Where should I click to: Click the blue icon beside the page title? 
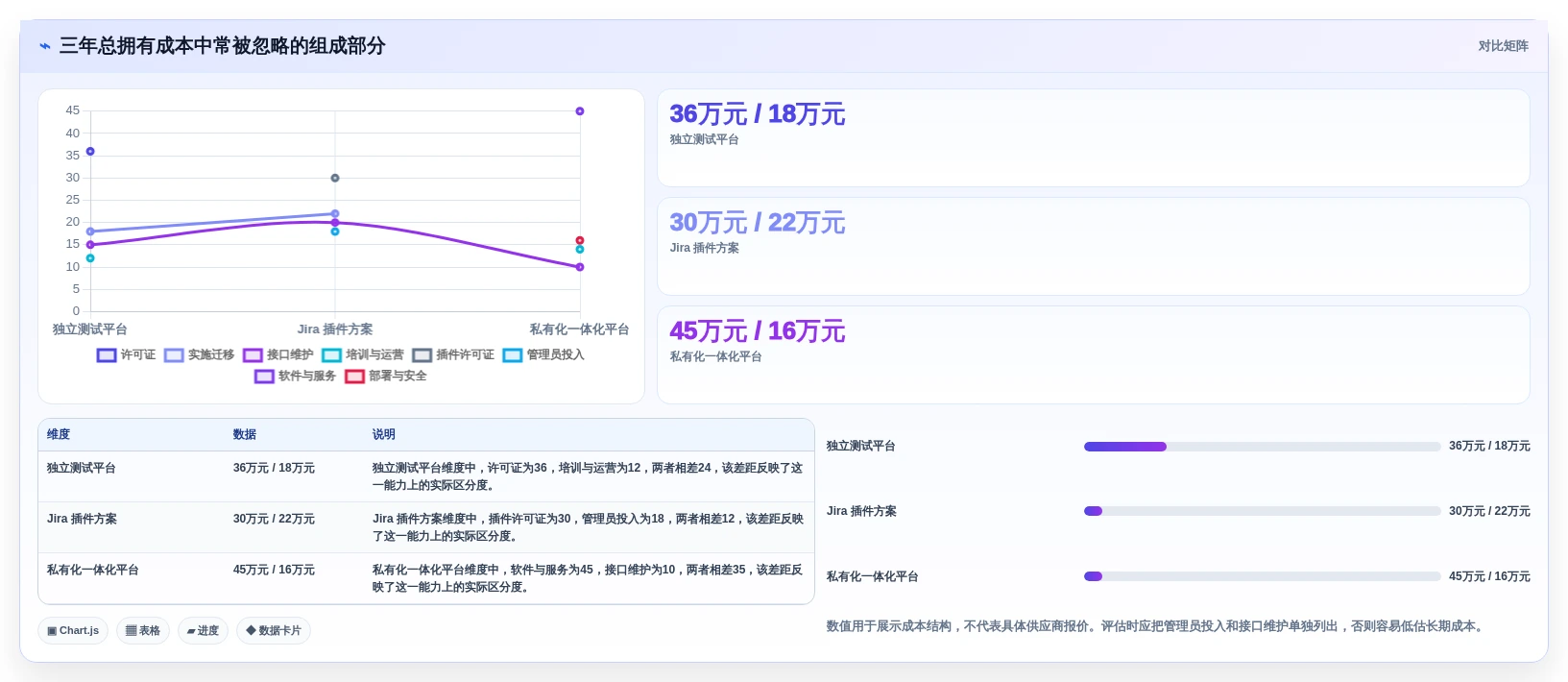click(45, 46)
